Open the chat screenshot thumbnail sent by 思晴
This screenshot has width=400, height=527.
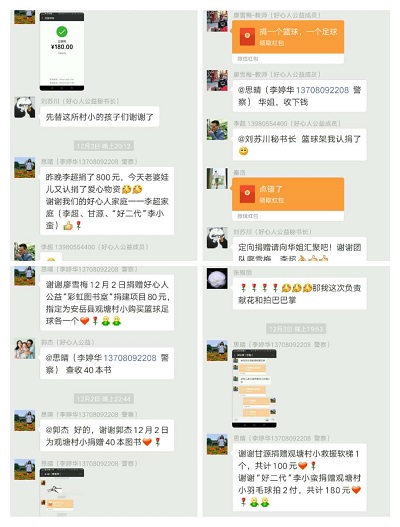(x=254, y=389)
